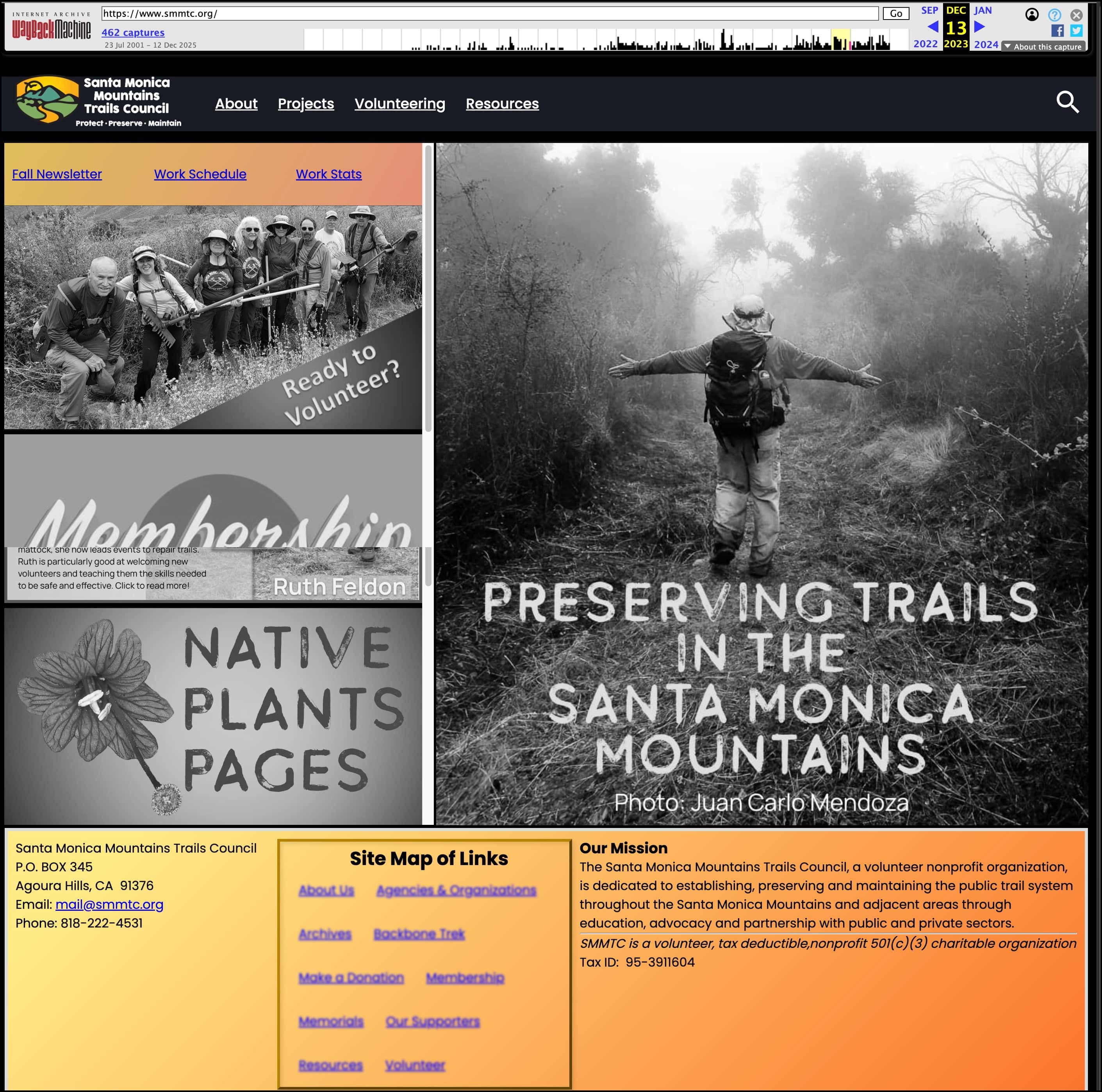This screenshot has width=1102, height=1092.
Task: Go to previous capture arrow (SEP)
Action: point(933,27)
